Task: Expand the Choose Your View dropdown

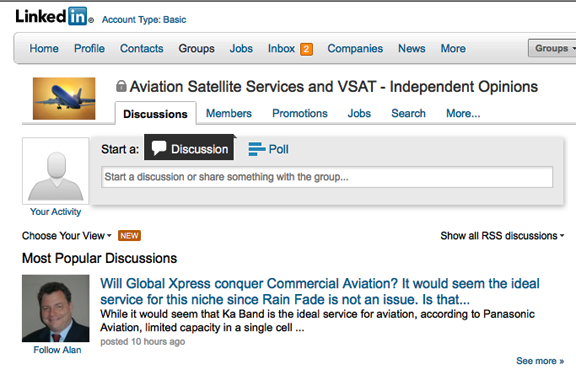Action: tap(66, 235)
